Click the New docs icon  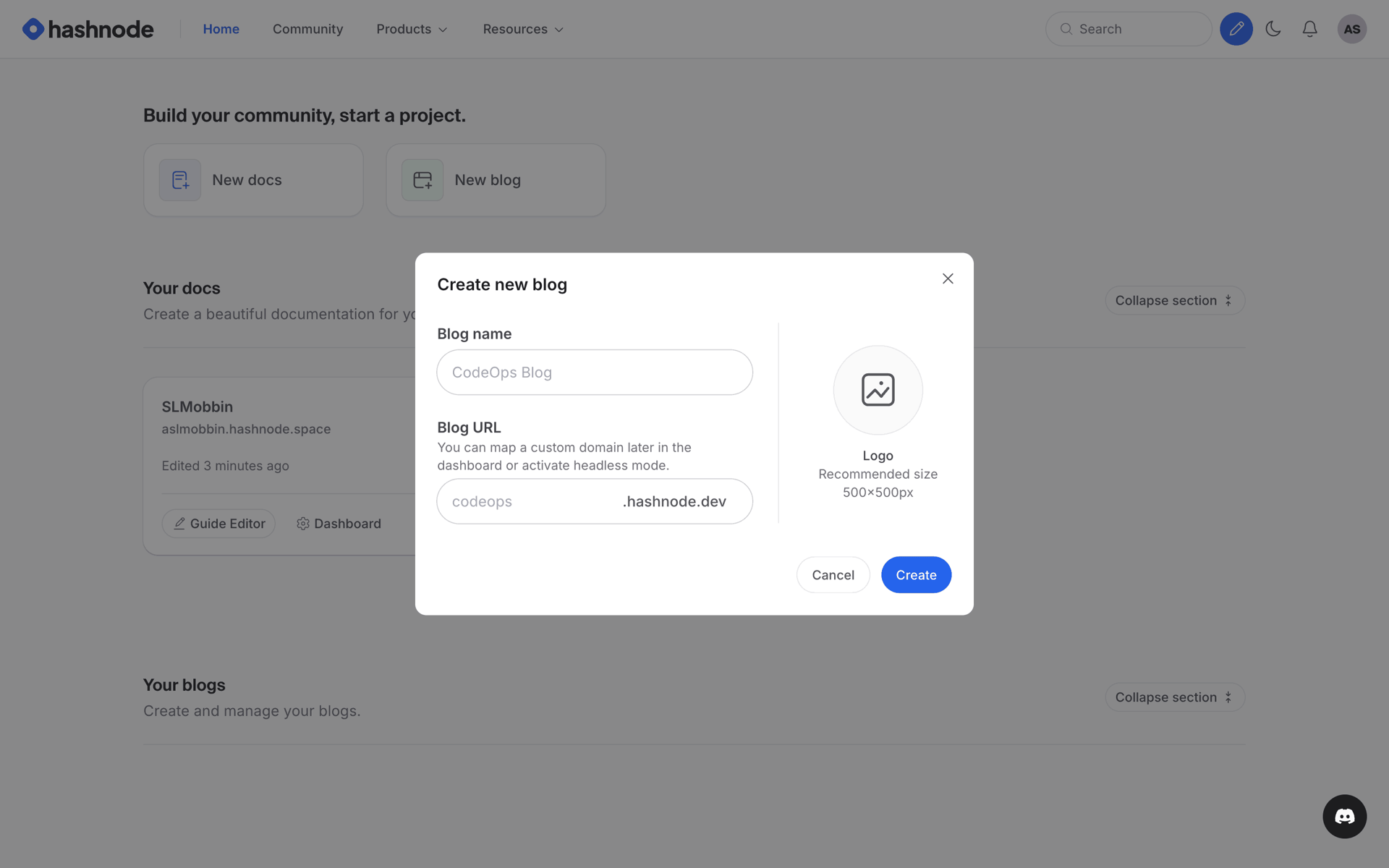tap(180, 180)
